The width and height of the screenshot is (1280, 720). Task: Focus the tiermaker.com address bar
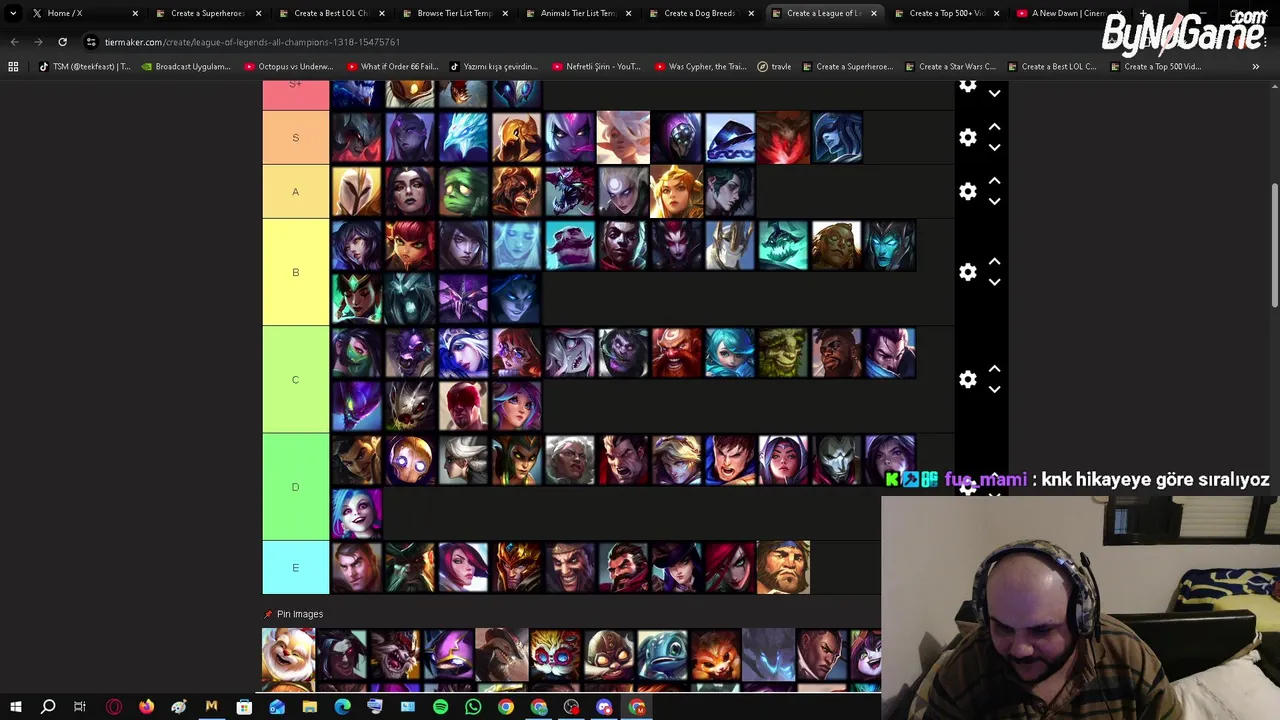click(x=252, y=42)
